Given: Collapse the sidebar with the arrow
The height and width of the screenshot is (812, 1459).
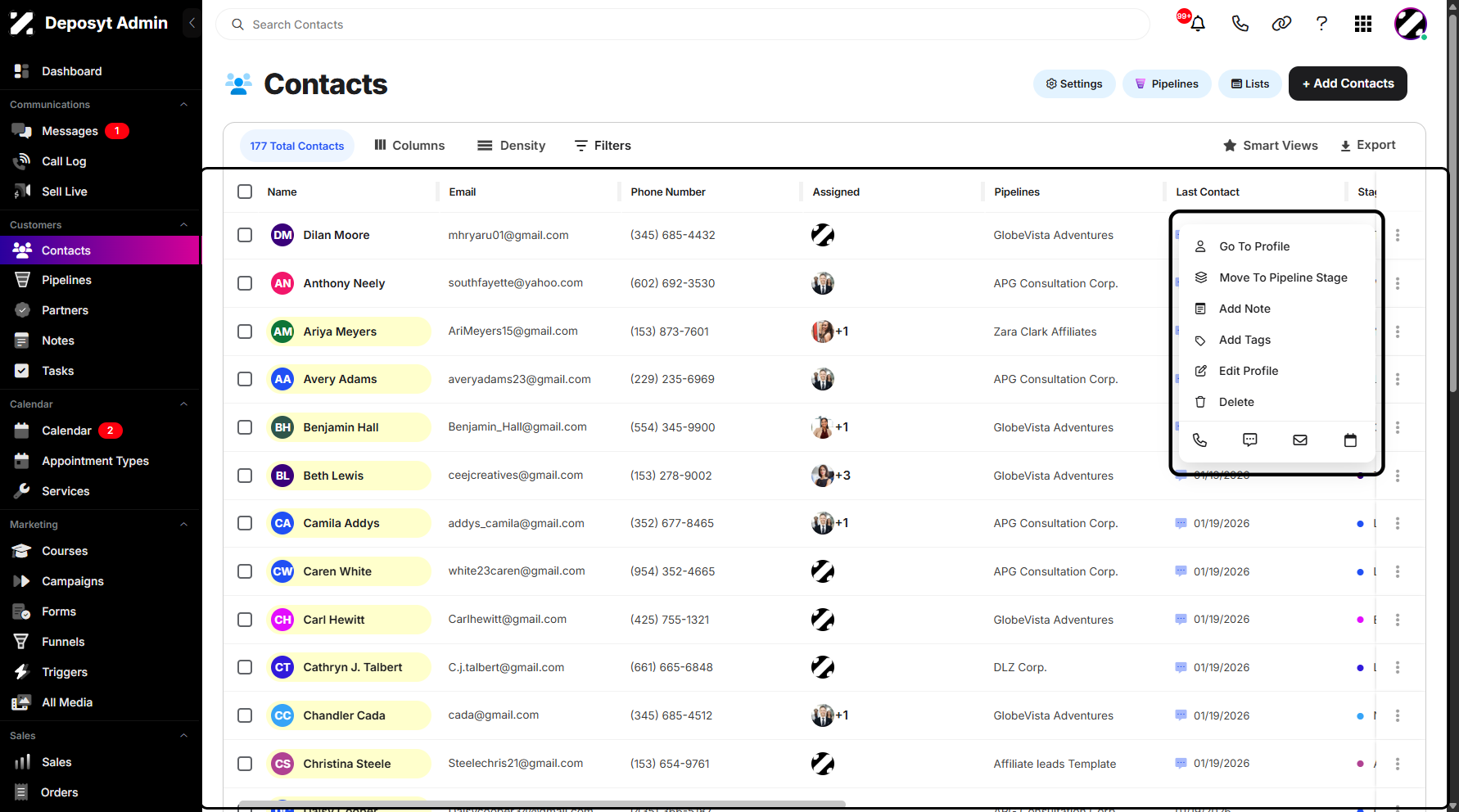Looking at the screenshot, I should coord(192,23).
